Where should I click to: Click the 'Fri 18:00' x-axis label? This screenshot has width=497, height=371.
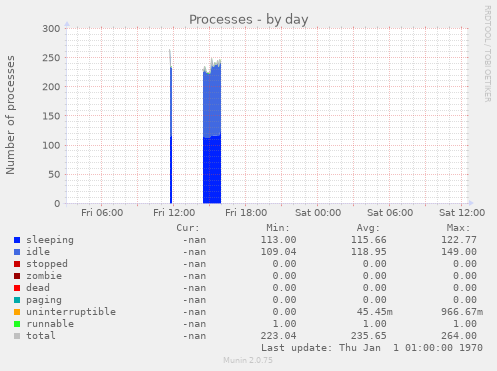click(x=246, y=213)
